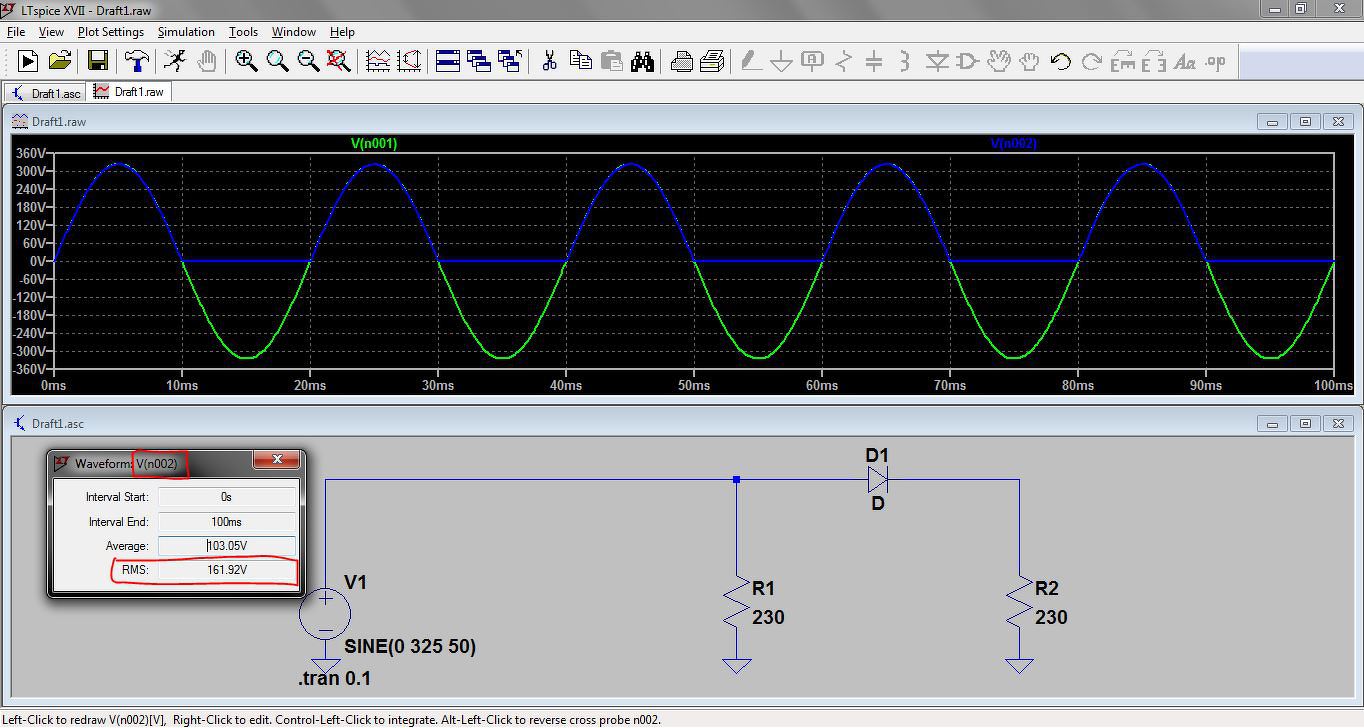Open the File menu
The width and height of the screenshot is (1364, 728).
[16, 32]
